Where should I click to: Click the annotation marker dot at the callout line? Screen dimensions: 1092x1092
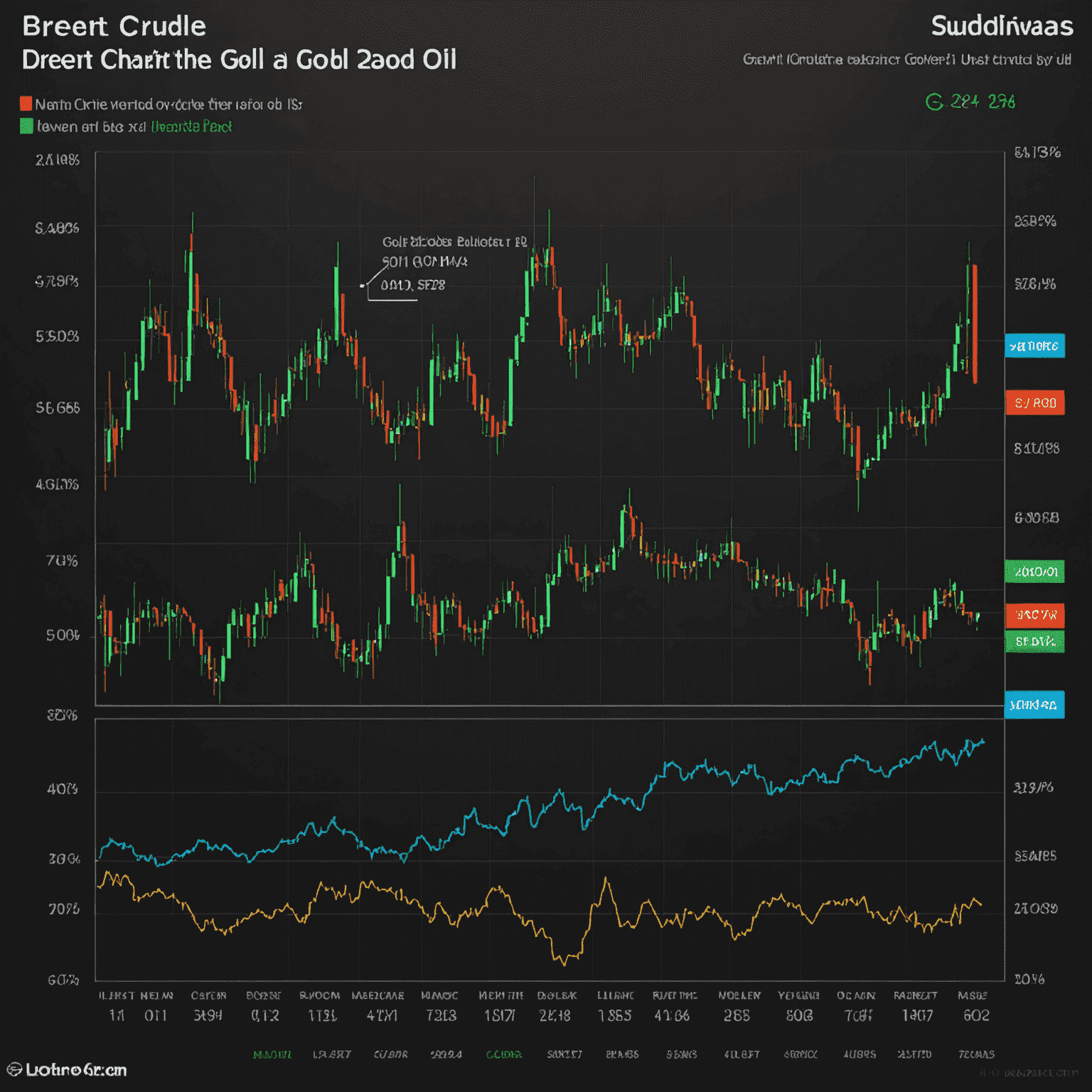(362, 286)
